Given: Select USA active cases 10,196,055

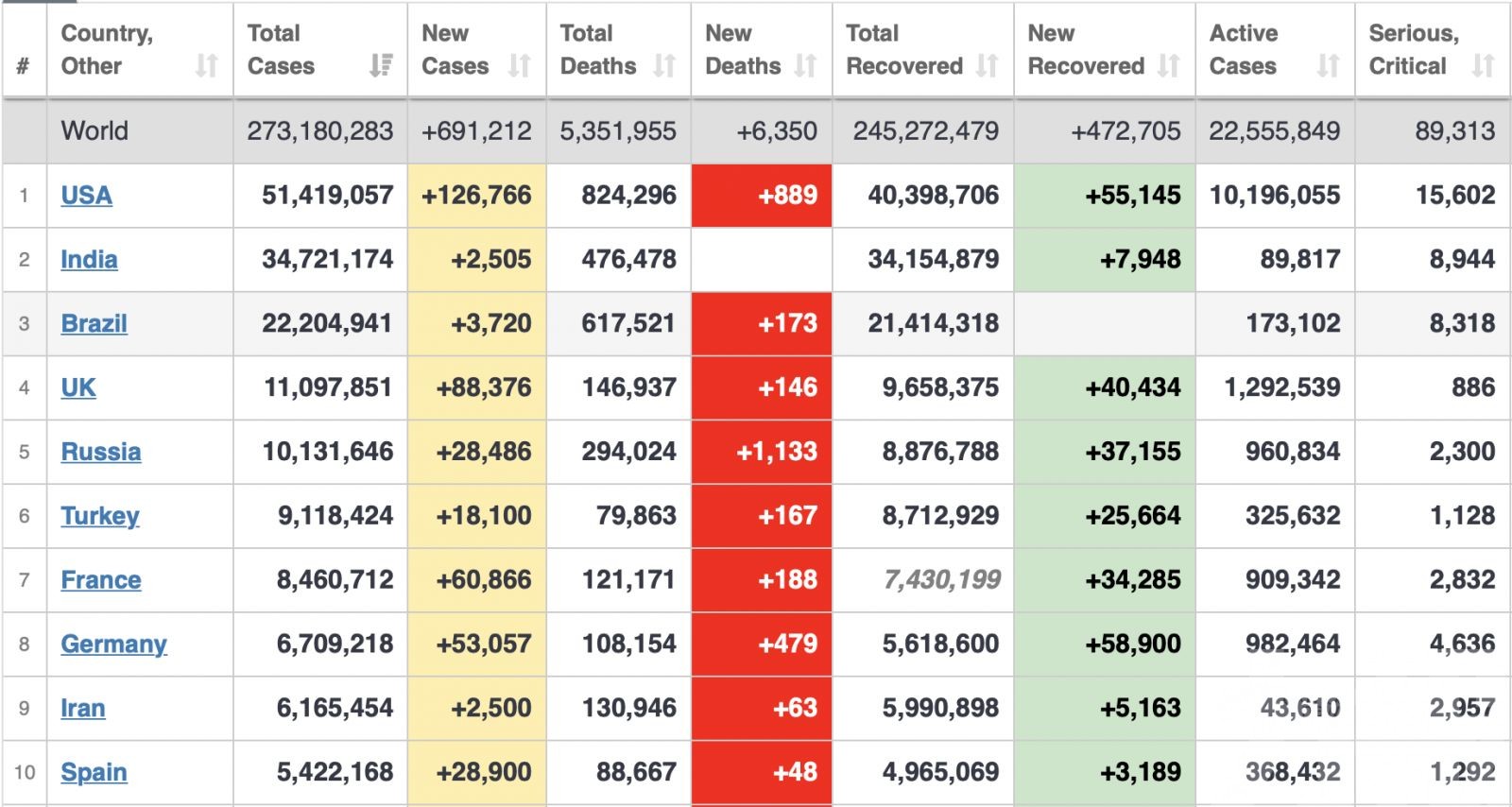Looking at the screenshot, I should [x=1275, y=196].
